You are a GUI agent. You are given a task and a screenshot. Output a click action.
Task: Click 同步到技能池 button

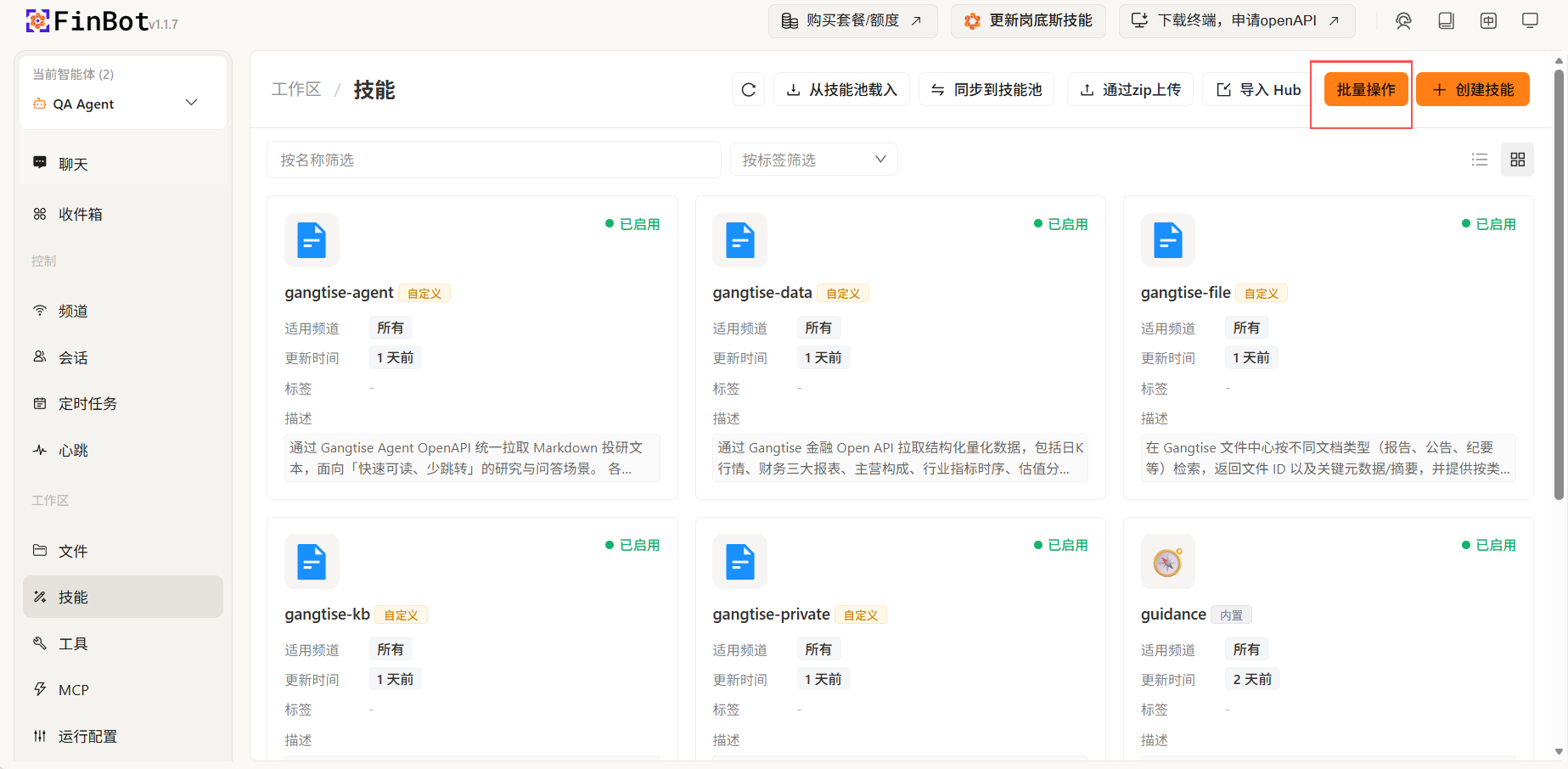(986, 89)
